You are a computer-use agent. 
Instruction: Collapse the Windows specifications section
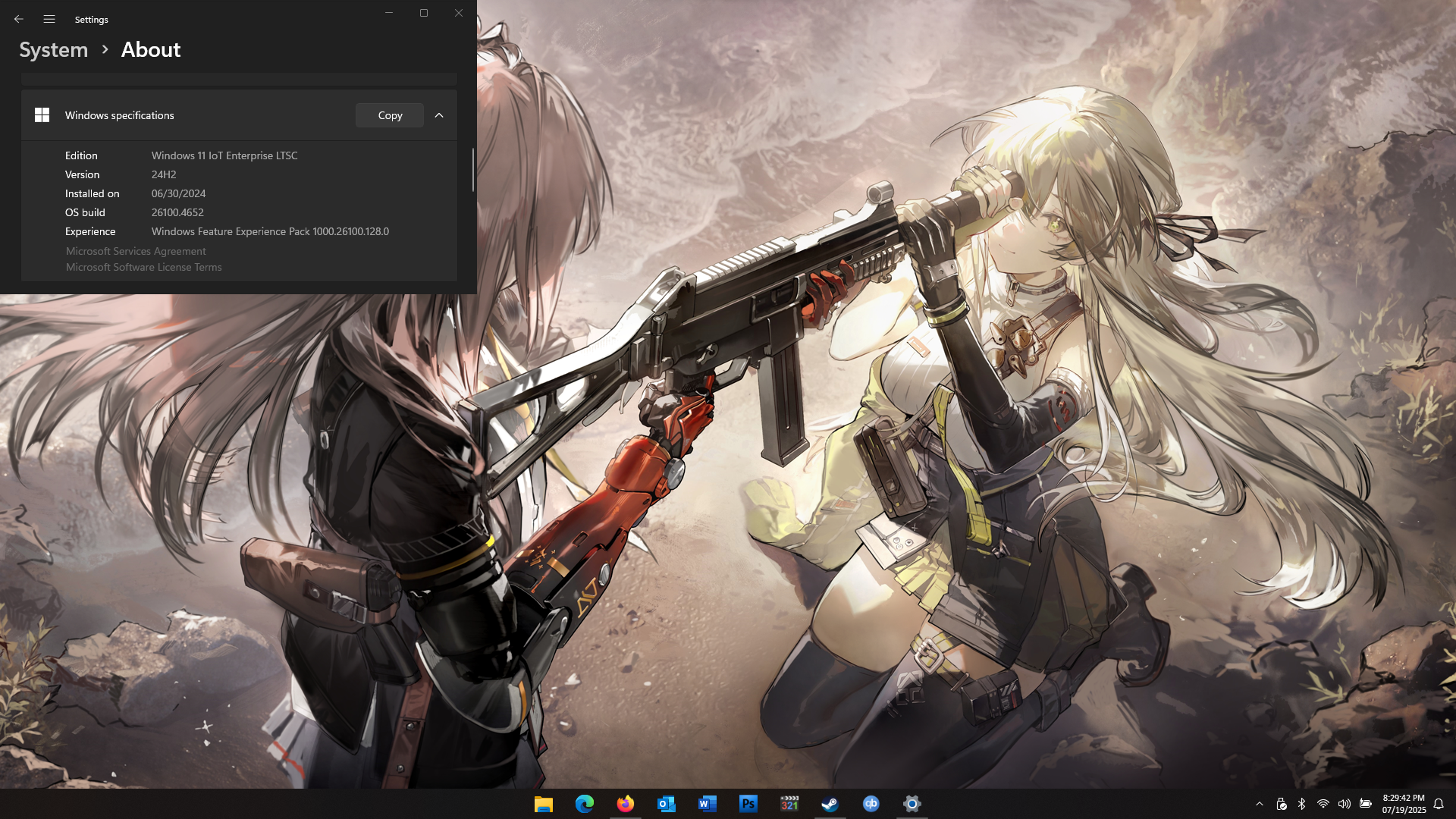tap(439, 115)
